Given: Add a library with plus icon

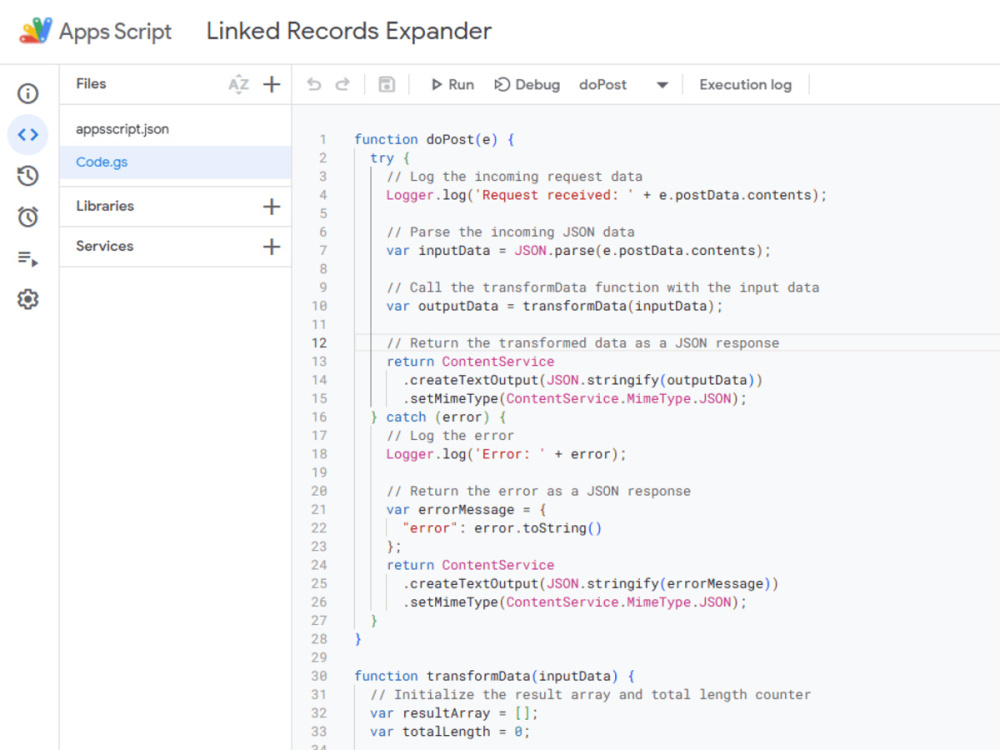Looking at the screenshot, I should tap(272, 207).
